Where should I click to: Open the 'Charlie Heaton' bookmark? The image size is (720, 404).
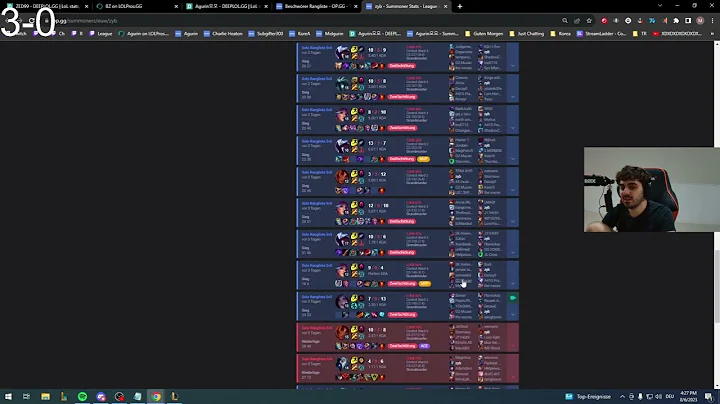pyautogui.click(x=223, y=34)
